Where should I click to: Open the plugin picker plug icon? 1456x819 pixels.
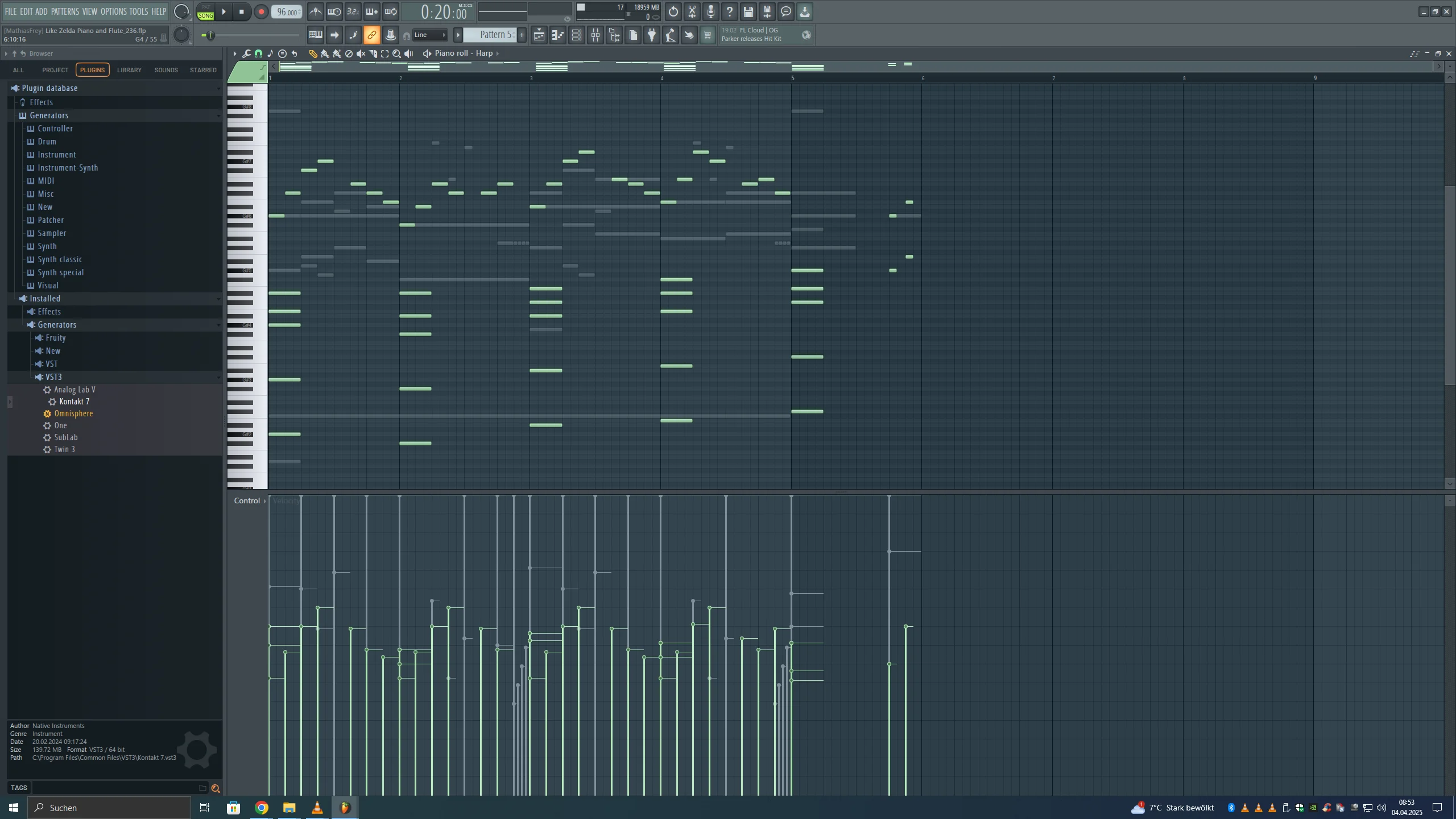(x=652, y=35)
